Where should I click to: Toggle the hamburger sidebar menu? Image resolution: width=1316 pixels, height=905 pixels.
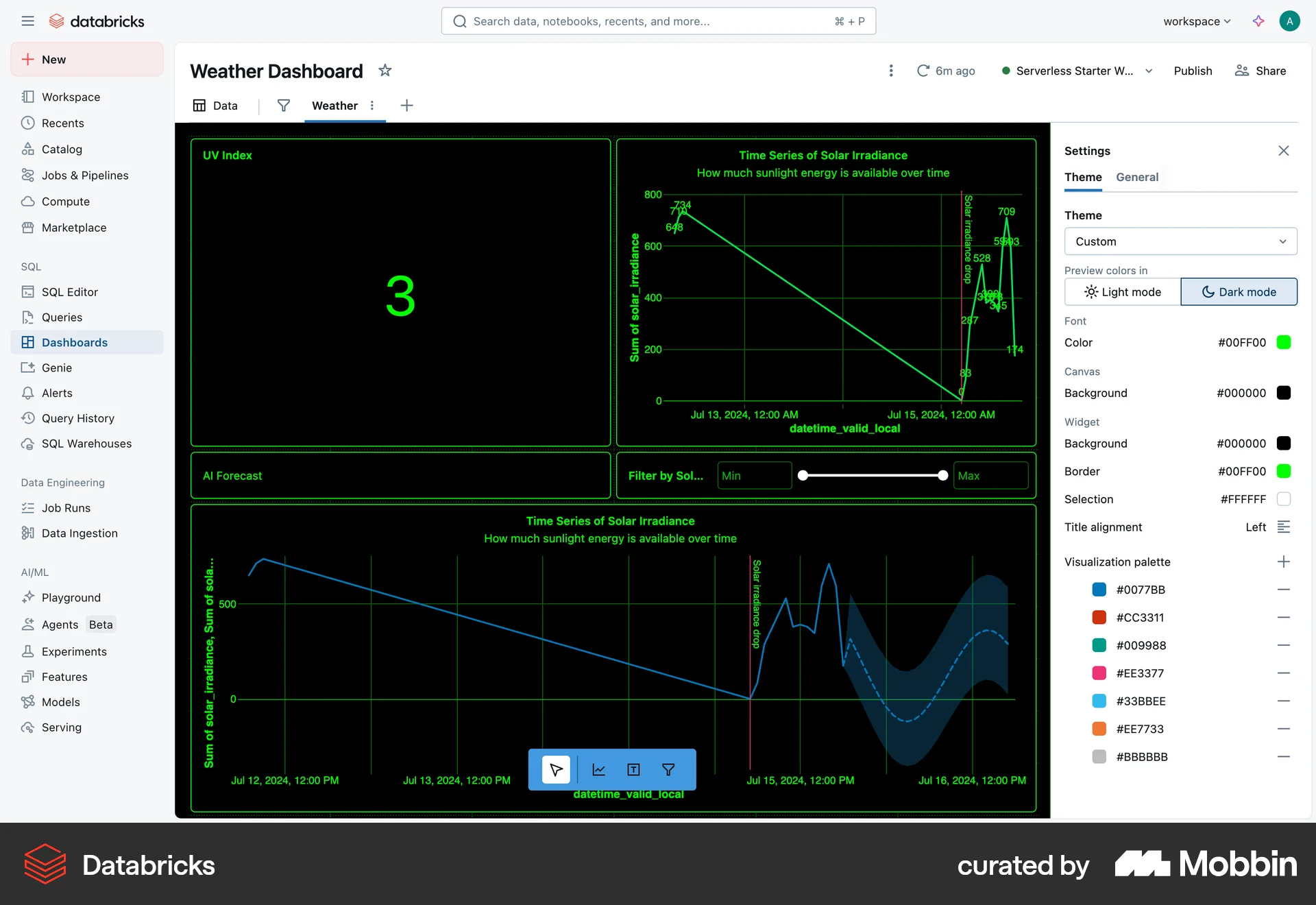click(27, 21)
